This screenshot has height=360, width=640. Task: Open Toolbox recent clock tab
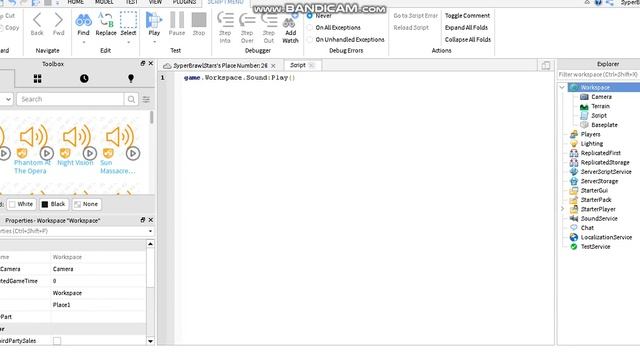pyautogui.click(x=84, y=78)
